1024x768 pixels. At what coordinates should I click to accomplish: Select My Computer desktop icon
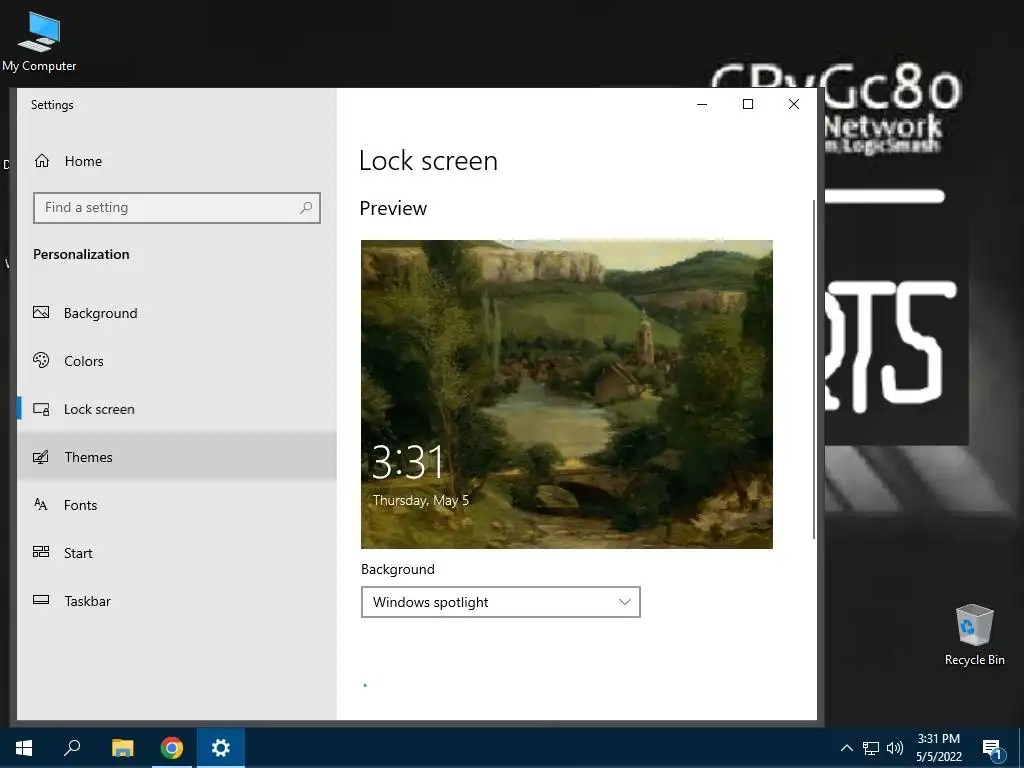click(x=39, y=41)
